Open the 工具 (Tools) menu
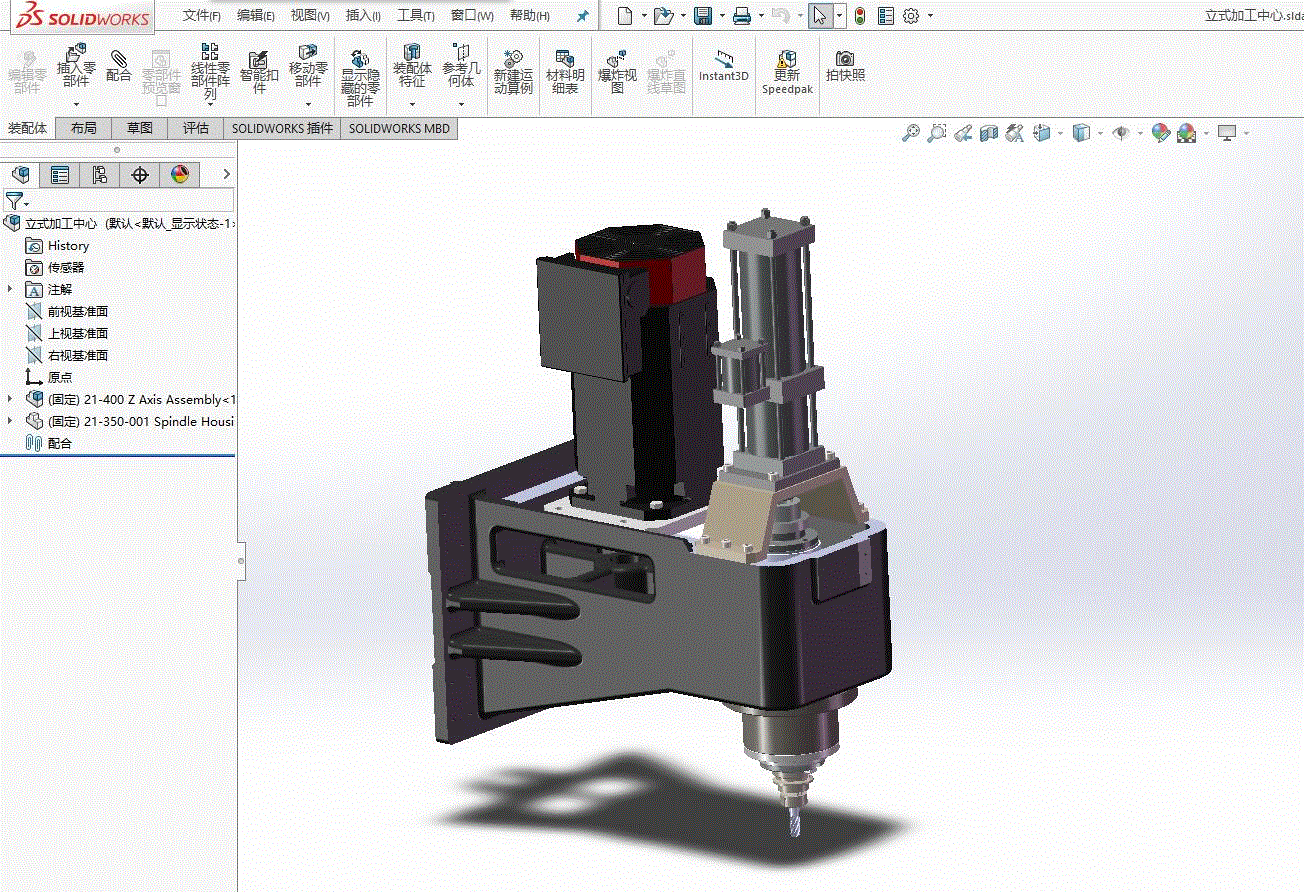The width and height of the screenshot is (1304, 892). [415, 16]
